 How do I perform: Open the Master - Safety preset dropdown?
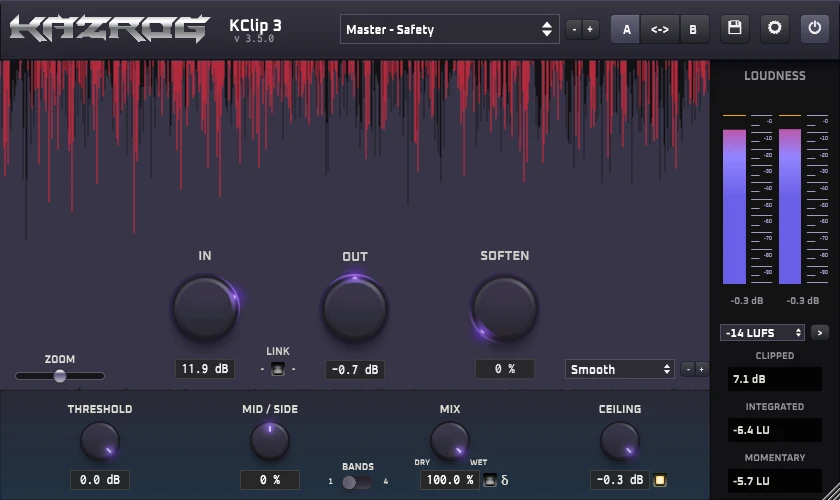click(450, 29)
